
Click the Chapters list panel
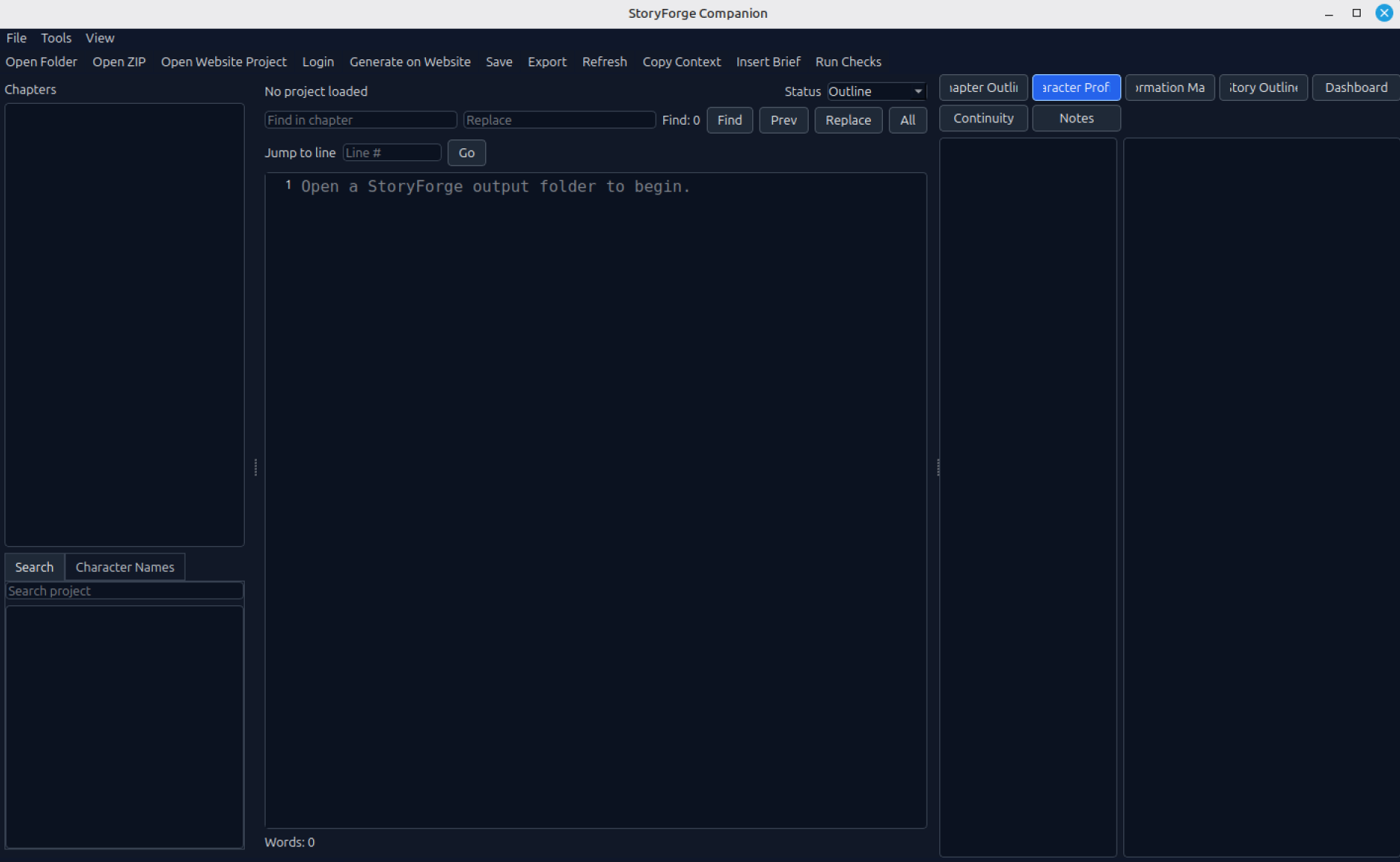(125, 325)
